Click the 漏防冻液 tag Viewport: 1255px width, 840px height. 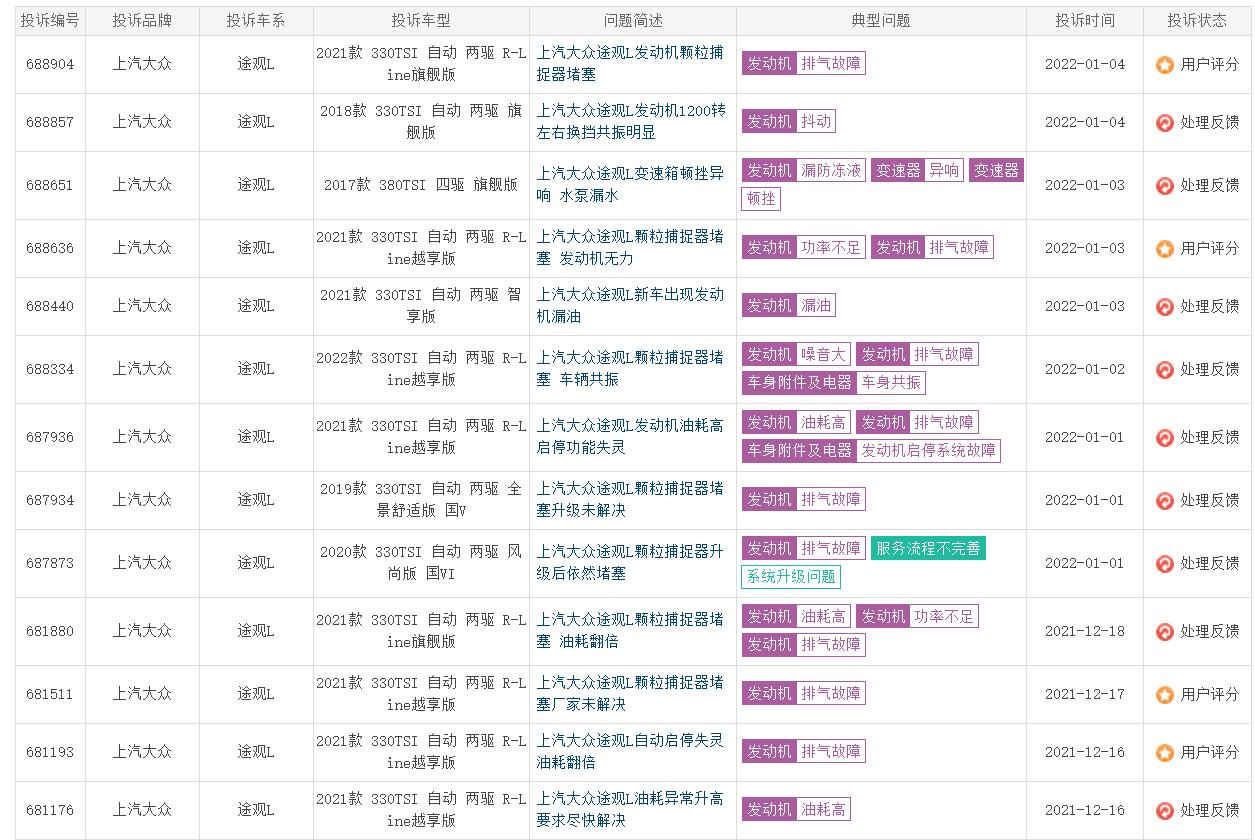tap(831, 171)
